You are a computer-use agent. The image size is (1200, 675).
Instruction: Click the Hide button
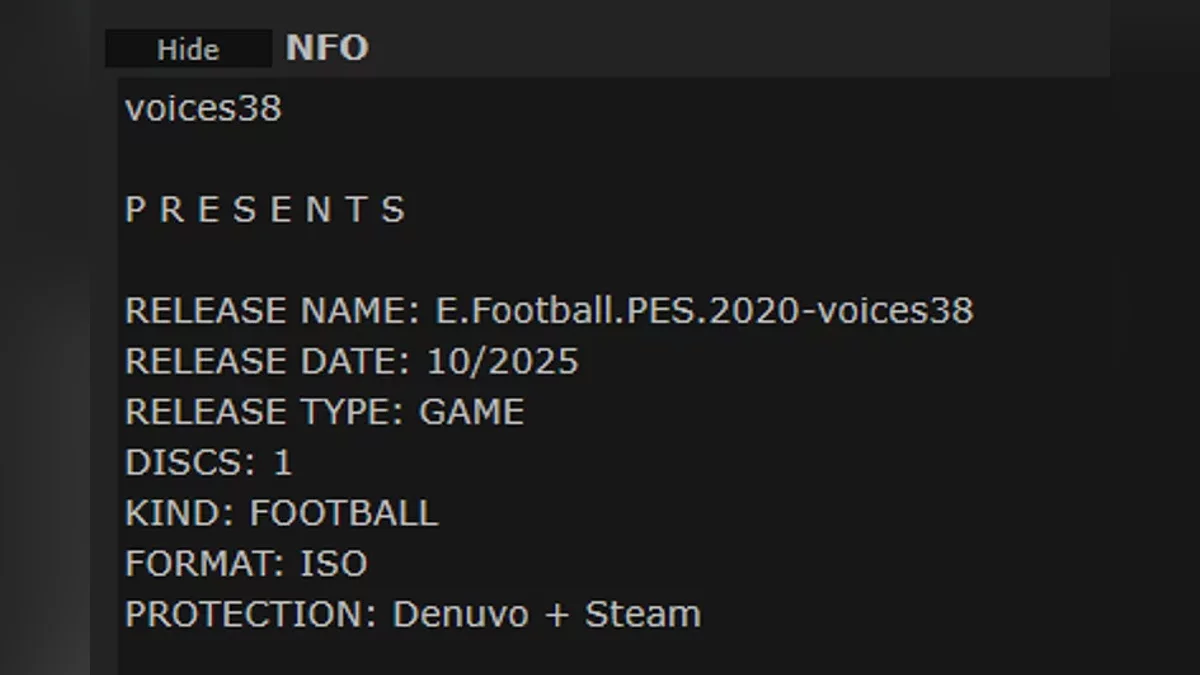(x=188, y=49)
